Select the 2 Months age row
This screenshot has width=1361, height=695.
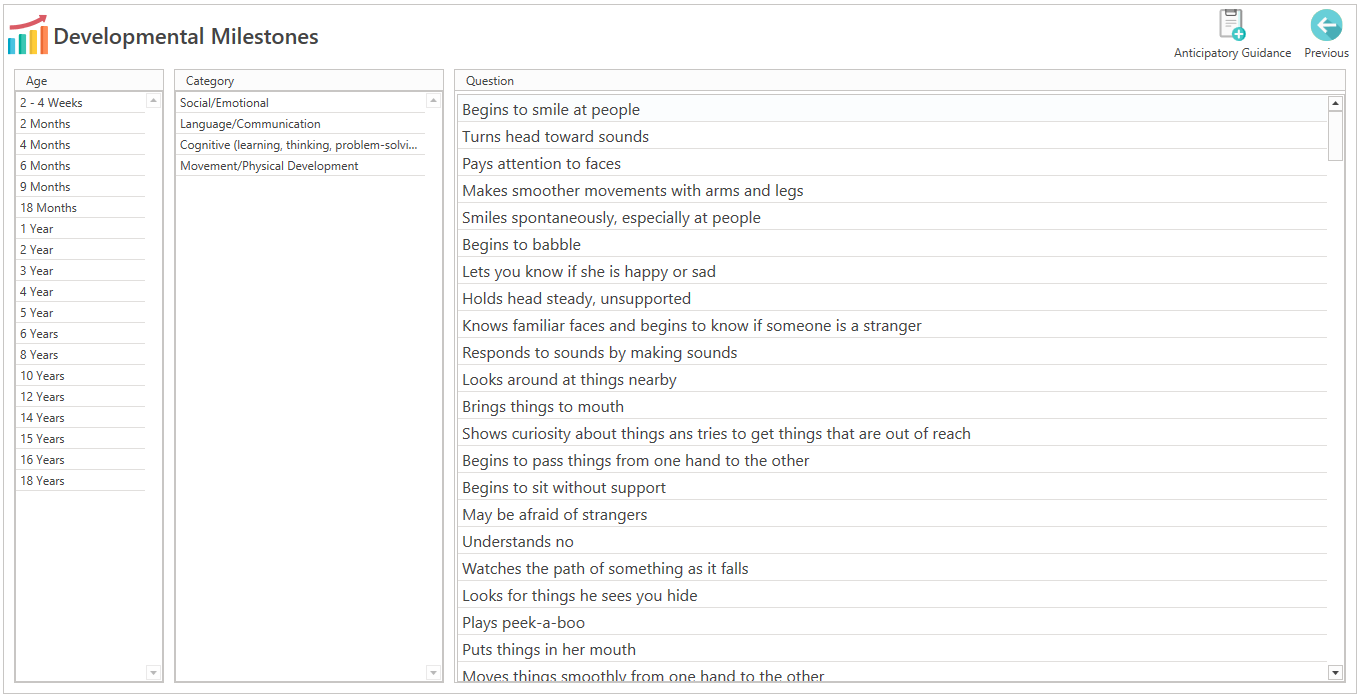coord(80,124)
